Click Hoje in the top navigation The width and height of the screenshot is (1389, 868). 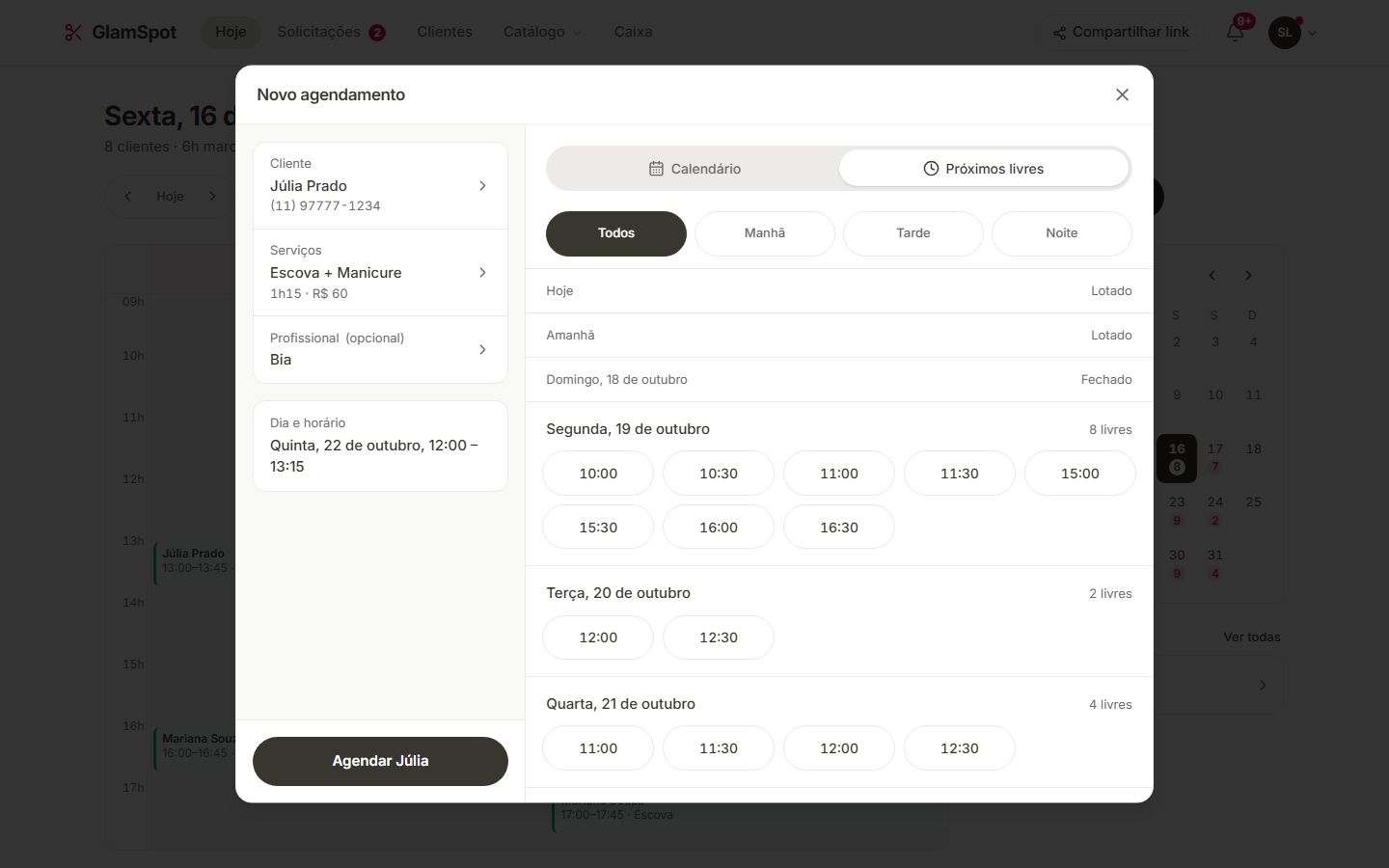(231, 32)
